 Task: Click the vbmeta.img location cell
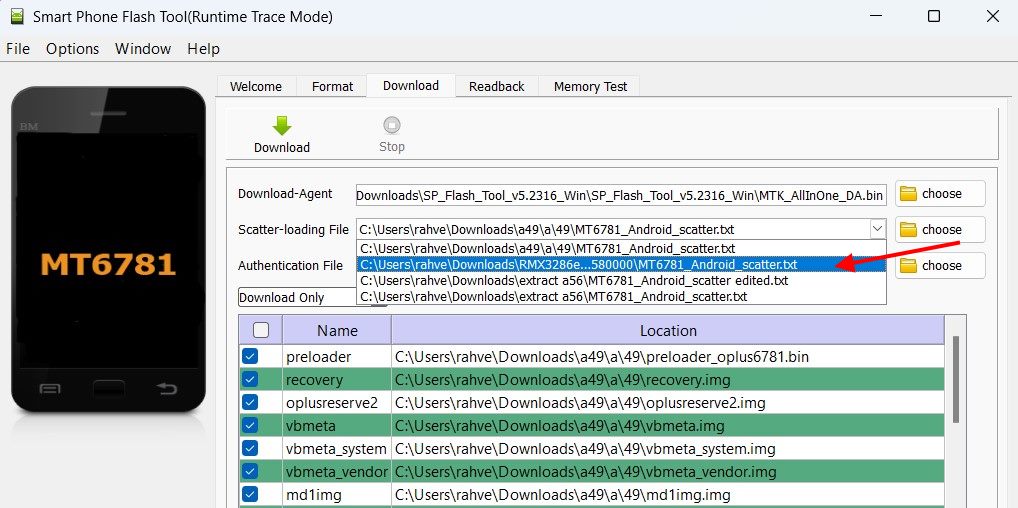(x=668, y=425)
